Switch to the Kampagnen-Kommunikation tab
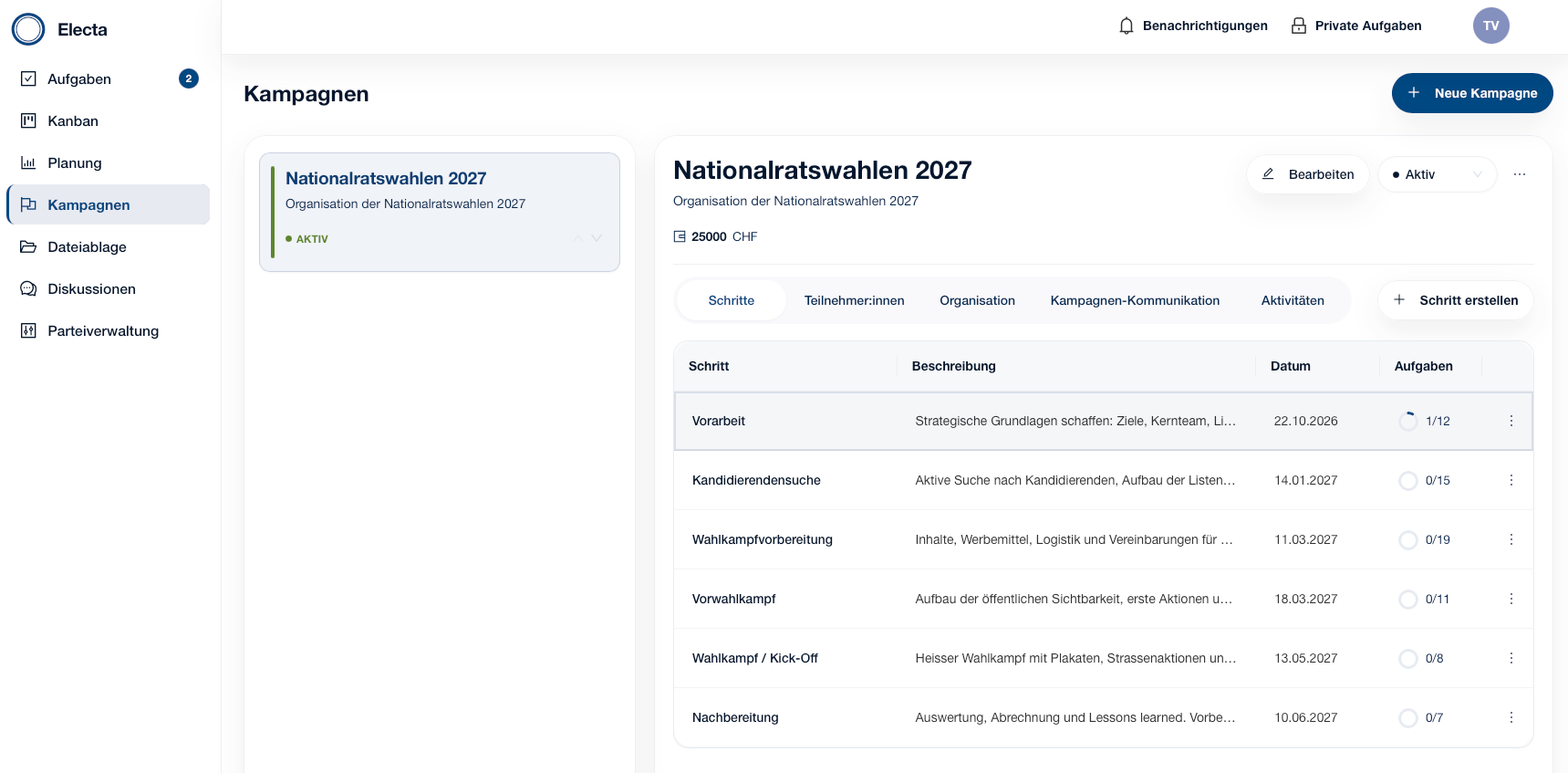 (1135, 300)
